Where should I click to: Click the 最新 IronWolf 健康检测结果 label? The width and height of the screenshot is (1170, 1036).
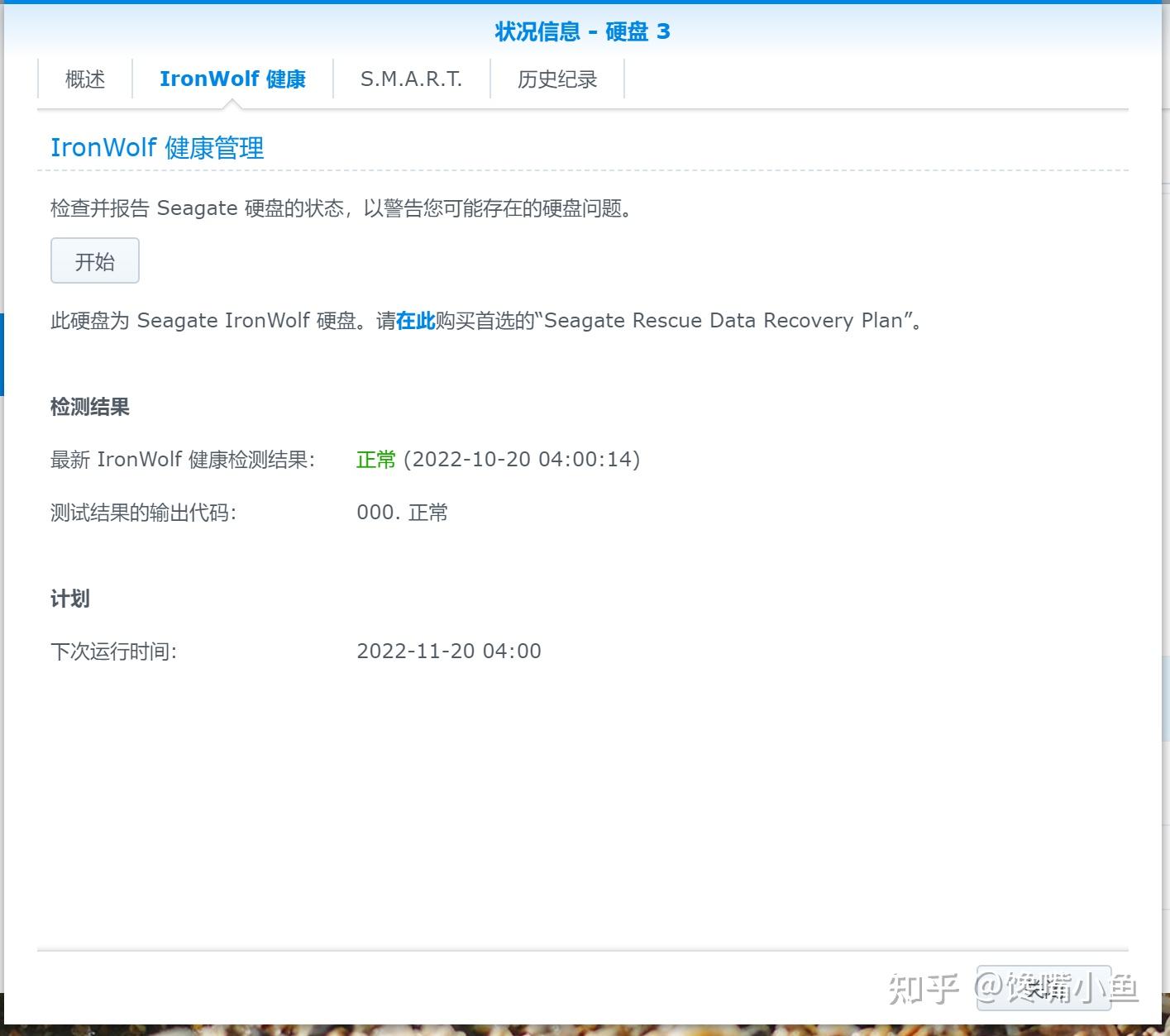(x=183, y=460)
